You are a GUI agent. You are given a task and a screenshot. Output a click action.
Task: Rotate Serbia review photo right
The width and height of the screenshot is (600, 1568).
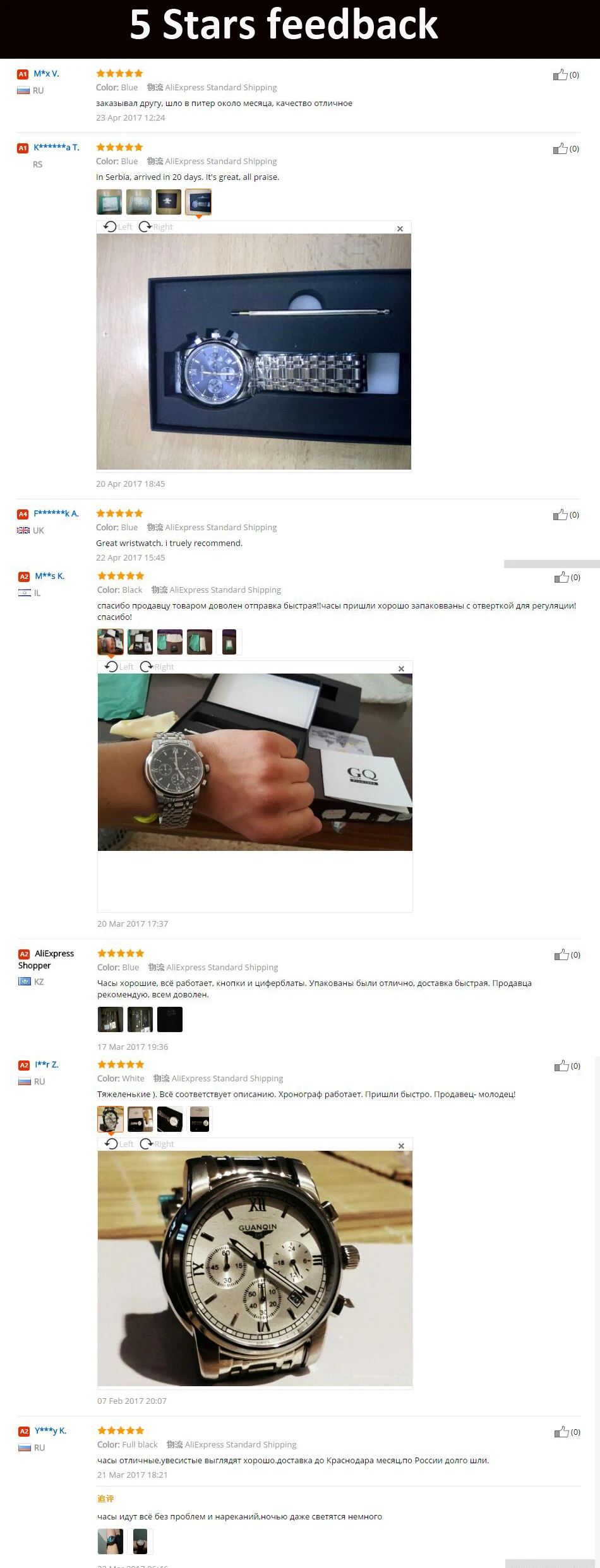[x=155, y=227]
